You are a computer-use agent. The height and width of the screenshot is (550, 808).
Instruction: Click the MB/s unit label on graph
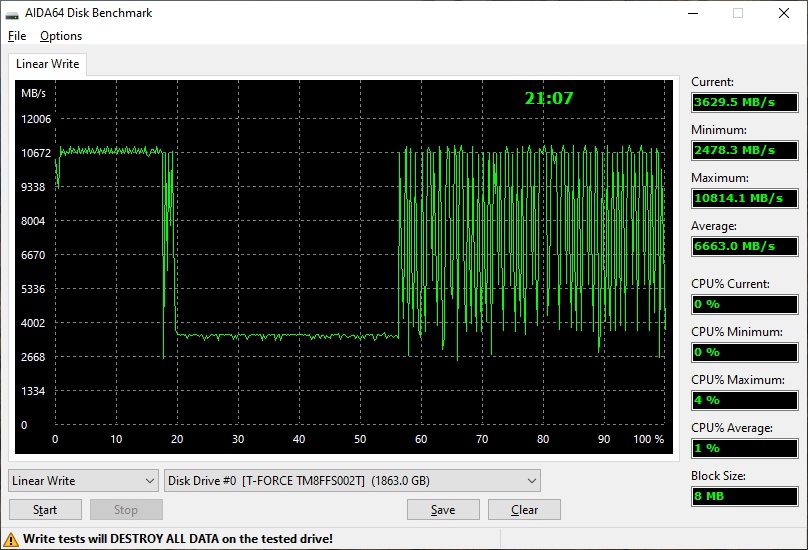pyautogui.click(x=33, y=93)
